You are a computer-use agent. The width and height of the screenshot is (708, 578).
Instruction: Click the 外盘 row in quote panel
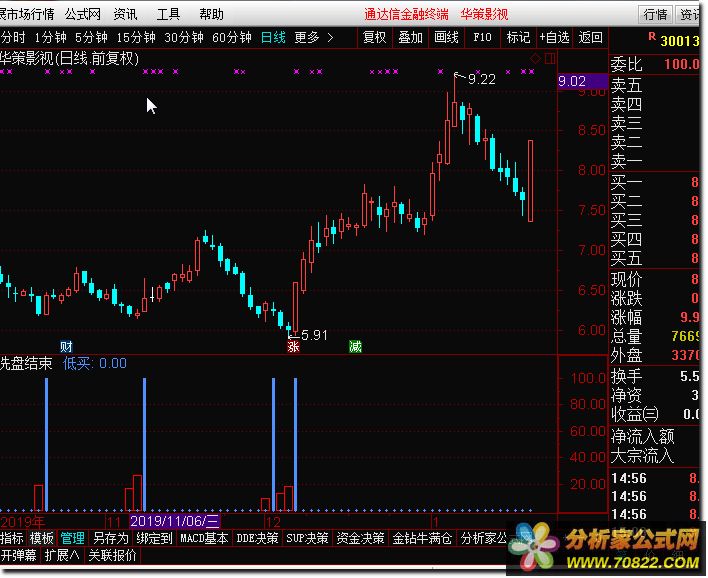[655, 356]
